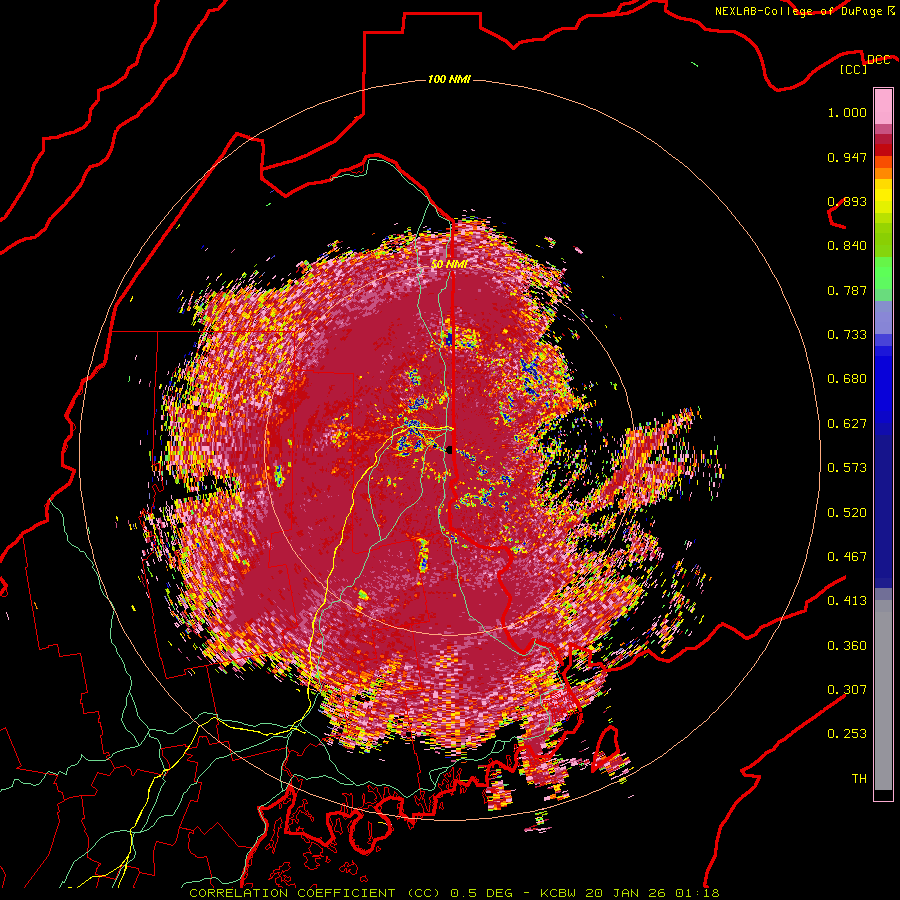900x900 pixels.
Task: Click the TH threshold label
Action: (859, 779)
